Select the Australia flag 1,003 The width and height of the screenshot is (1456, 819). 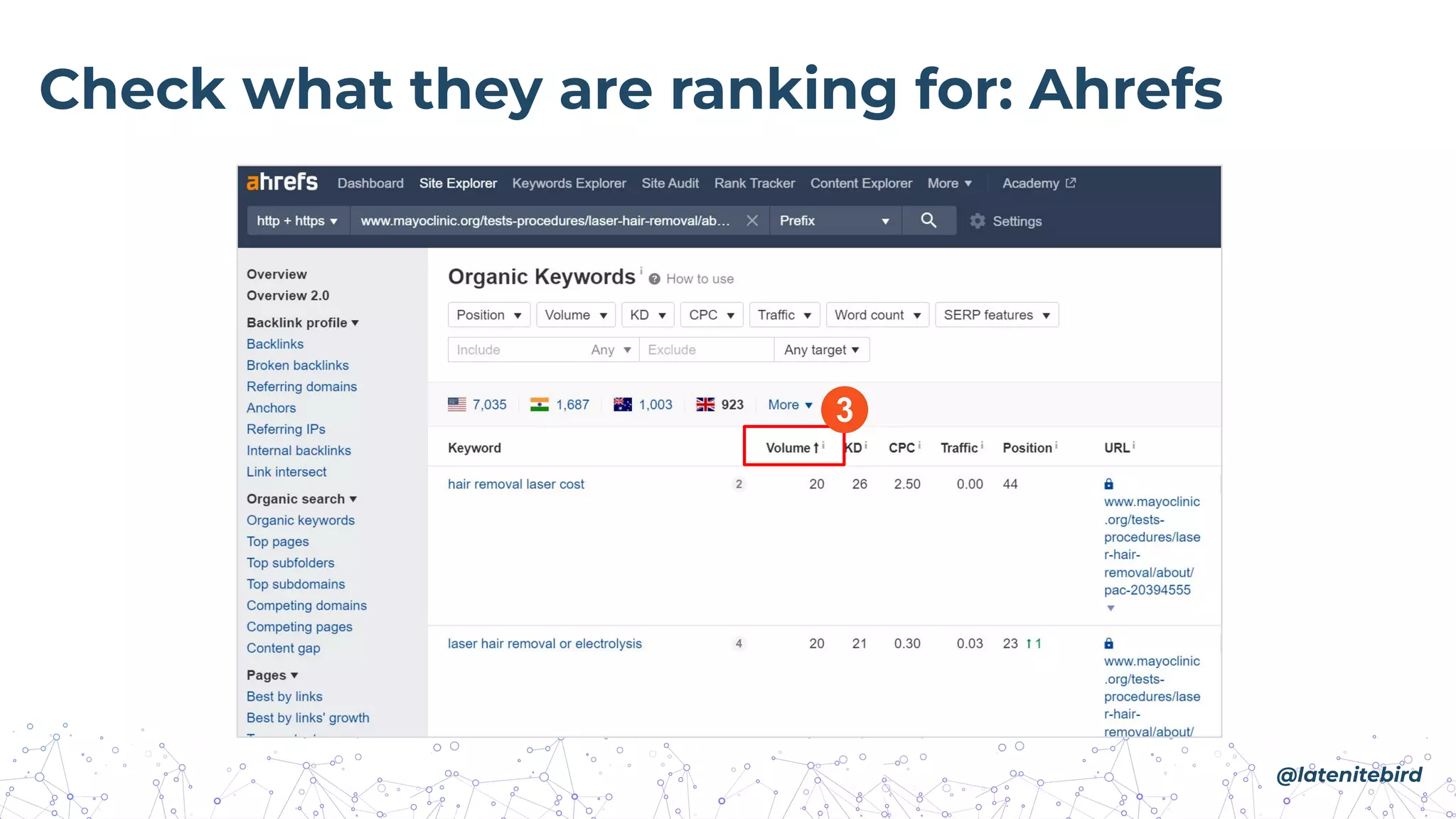click(x=643, y=405)
